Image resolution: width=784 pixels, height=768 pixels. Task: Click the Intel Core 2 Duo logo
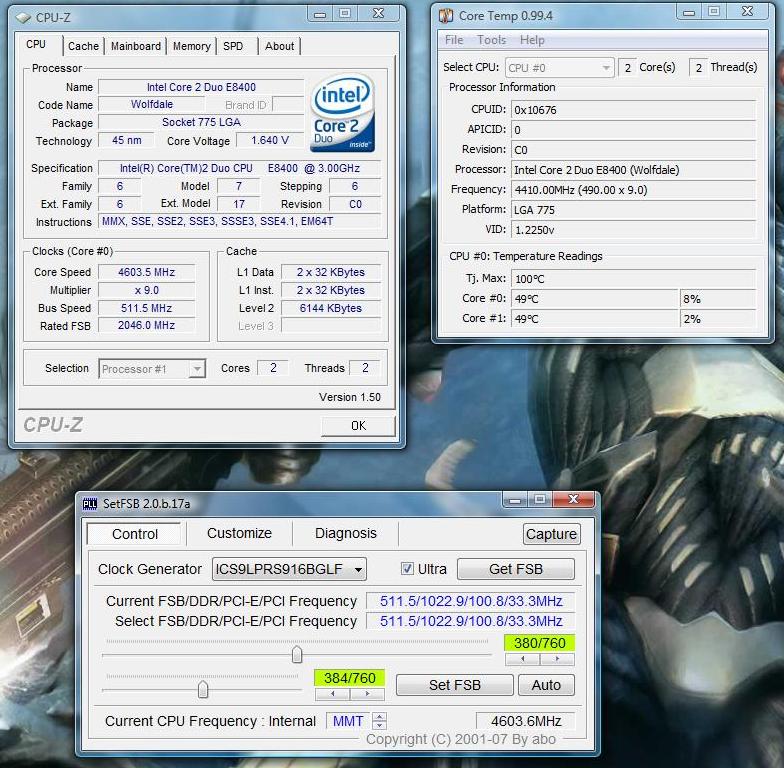tap(342, 113)
